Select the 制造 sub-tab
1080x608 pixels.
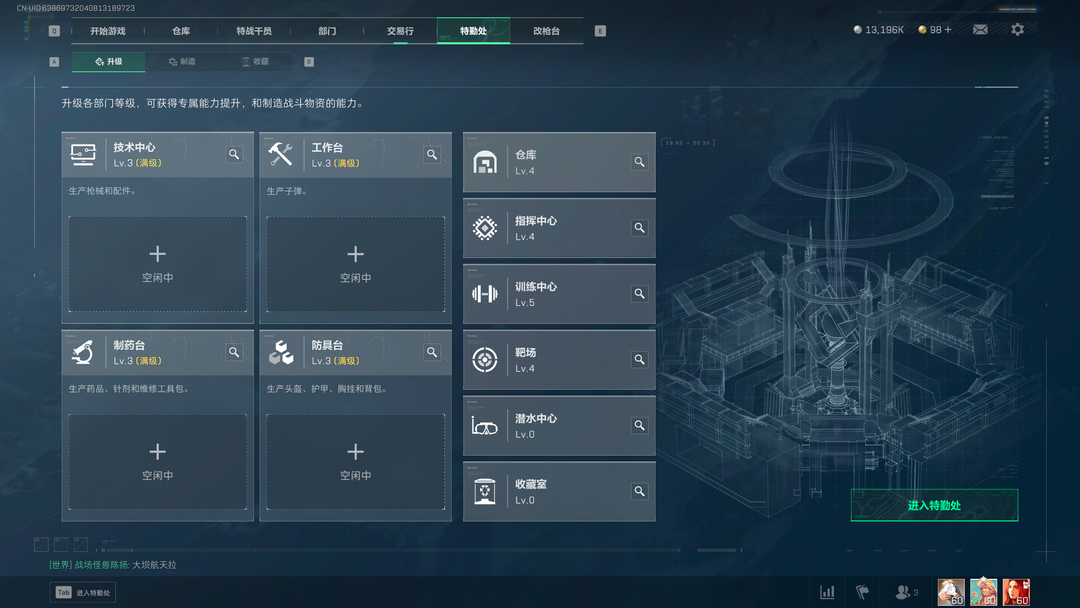coord(182,61)
